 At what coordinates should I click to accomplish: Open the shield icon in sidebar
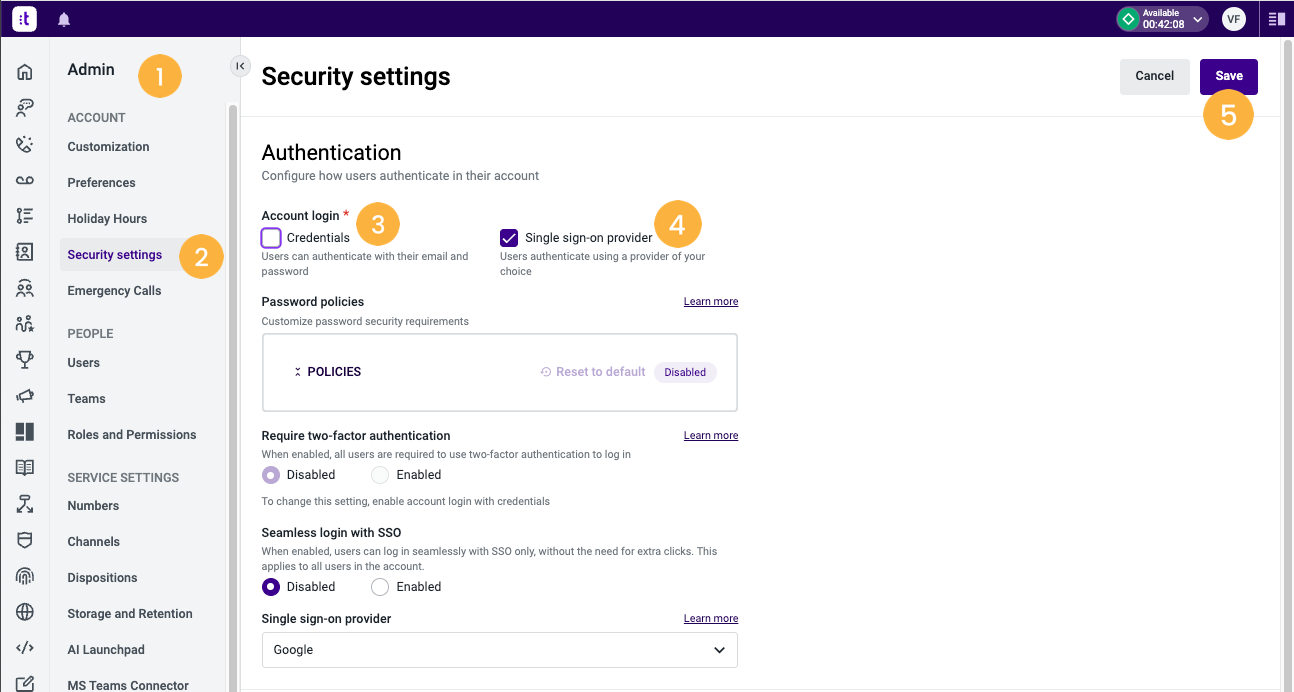(25, 540)
